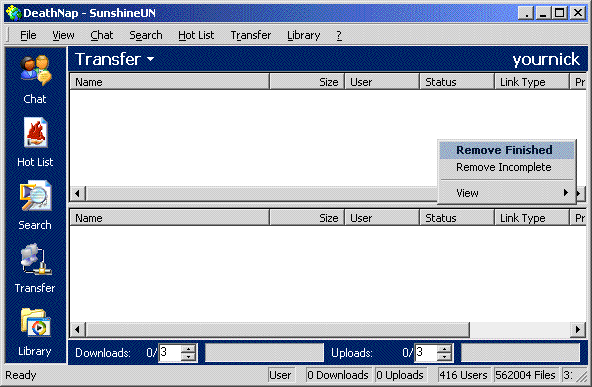Click the Uploads limit input field

(426, 353)
